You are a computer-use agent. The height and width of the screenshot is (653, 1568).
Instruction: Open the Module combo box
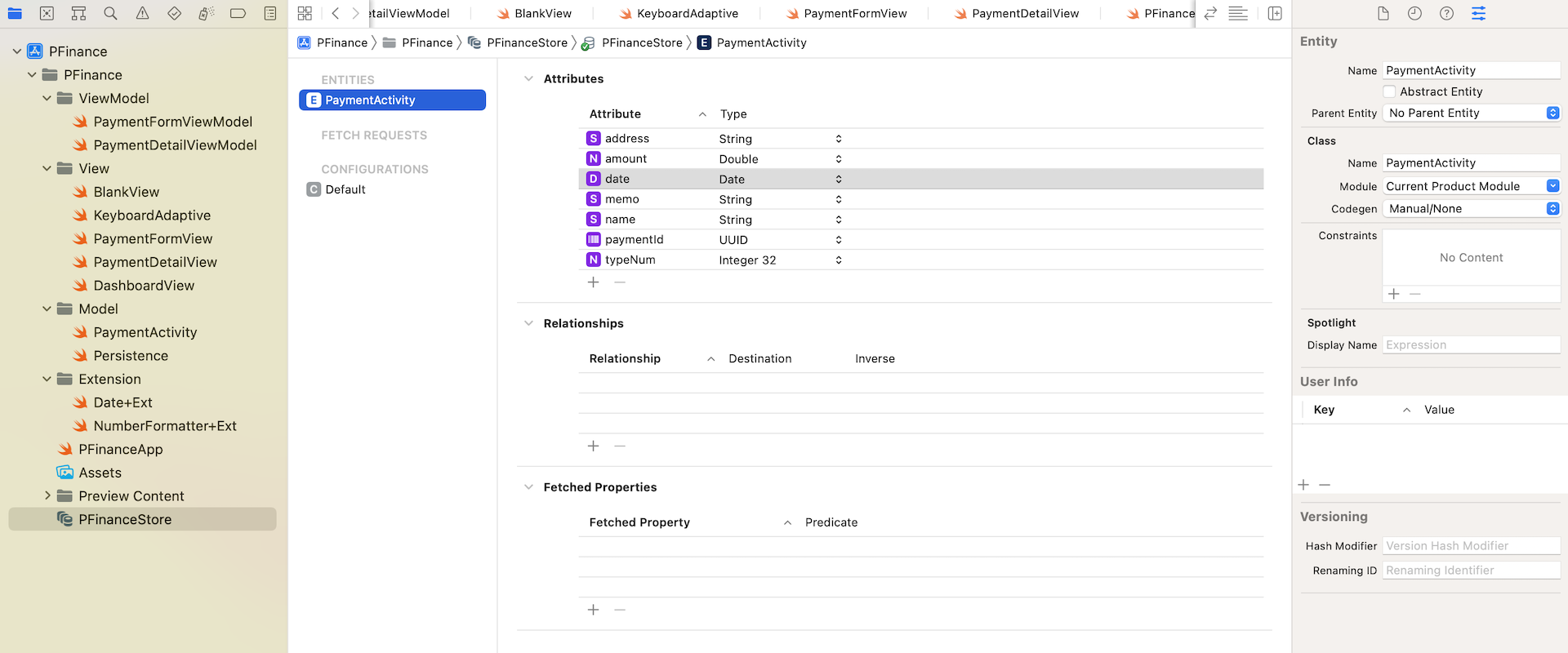(x=1472, y=186)
